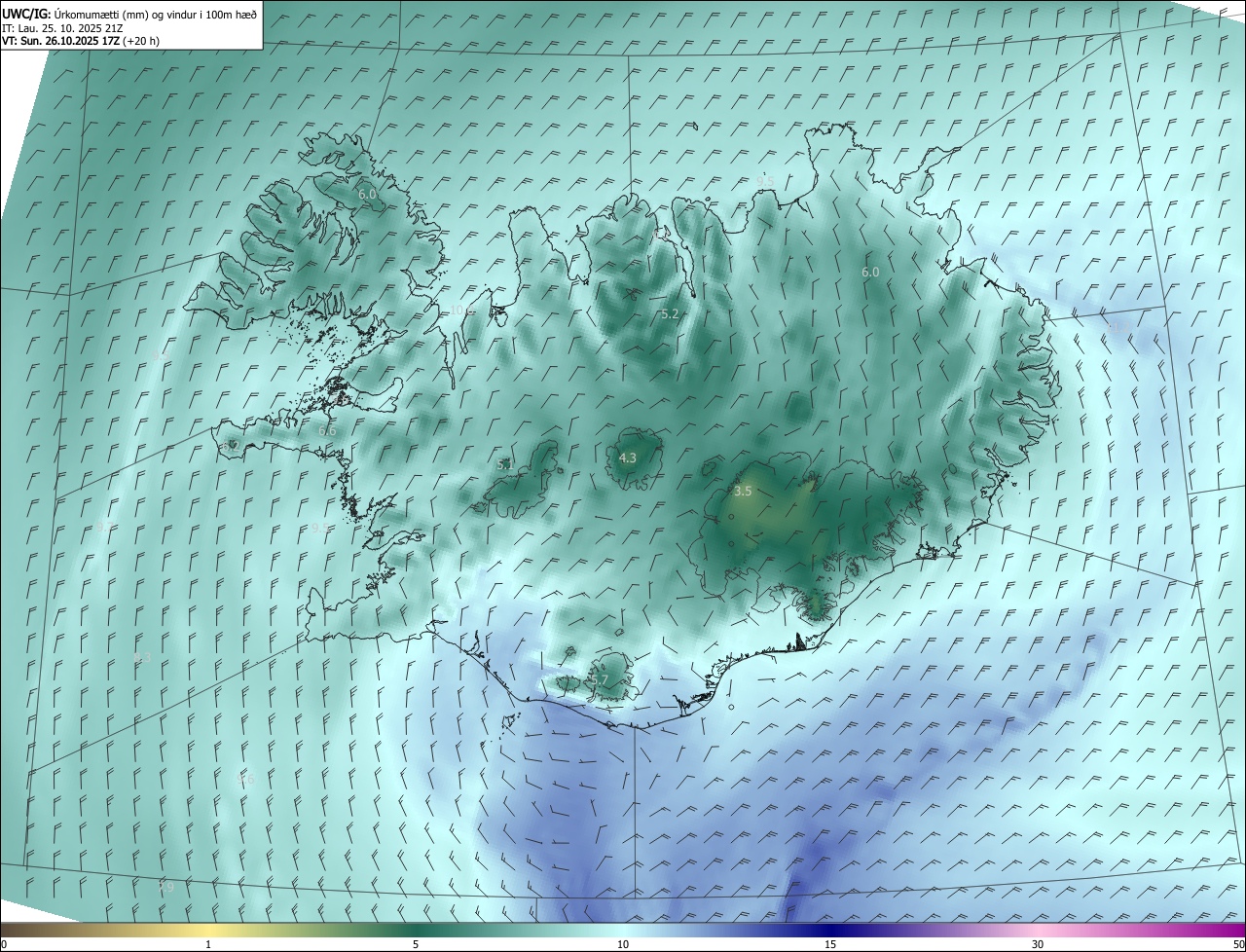Image resolution: width=1246 pixels, height=952 pixels.
Task: Click the color scale tick label "0"
Action: tap(4, 945)
